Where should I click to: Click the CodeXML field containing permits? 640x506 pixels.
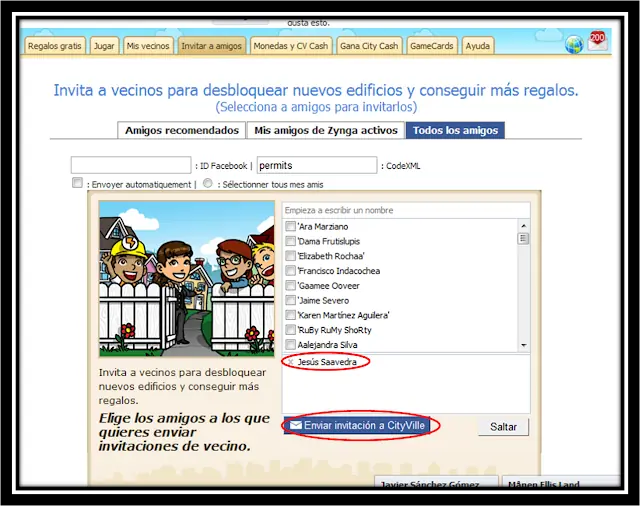317,165
